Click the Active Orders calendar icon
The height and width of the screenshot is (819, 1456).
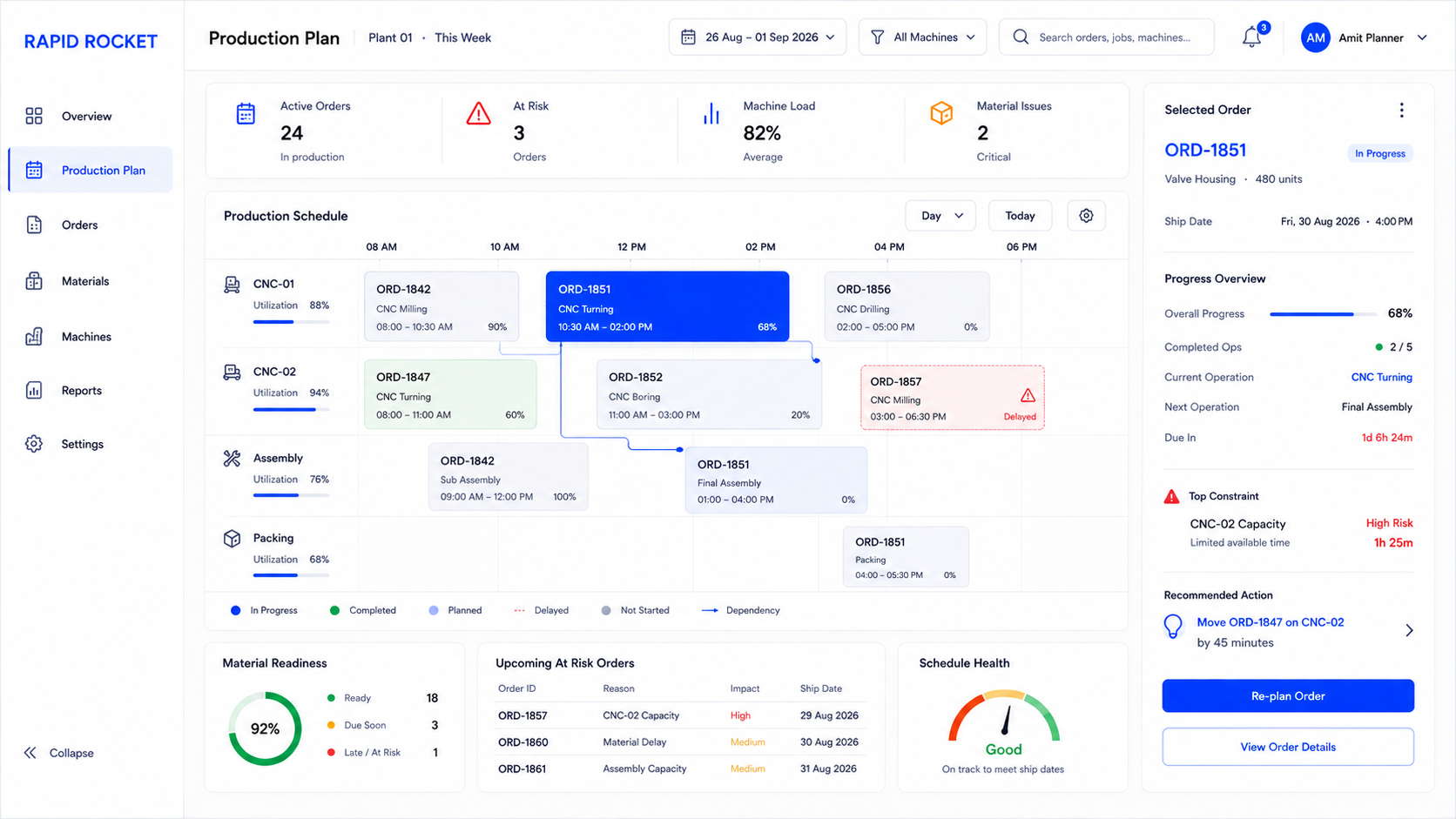pyautogui.click(x=246, y=114)
